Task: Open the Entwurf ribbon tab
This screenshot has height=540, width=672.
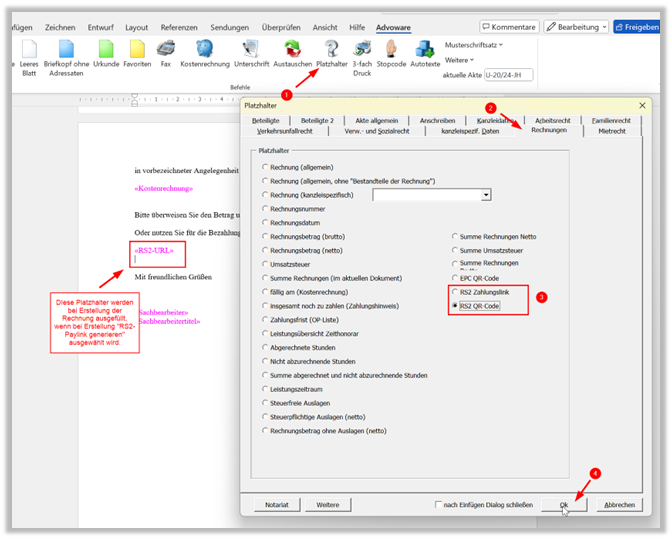Action: click(101, 27)
